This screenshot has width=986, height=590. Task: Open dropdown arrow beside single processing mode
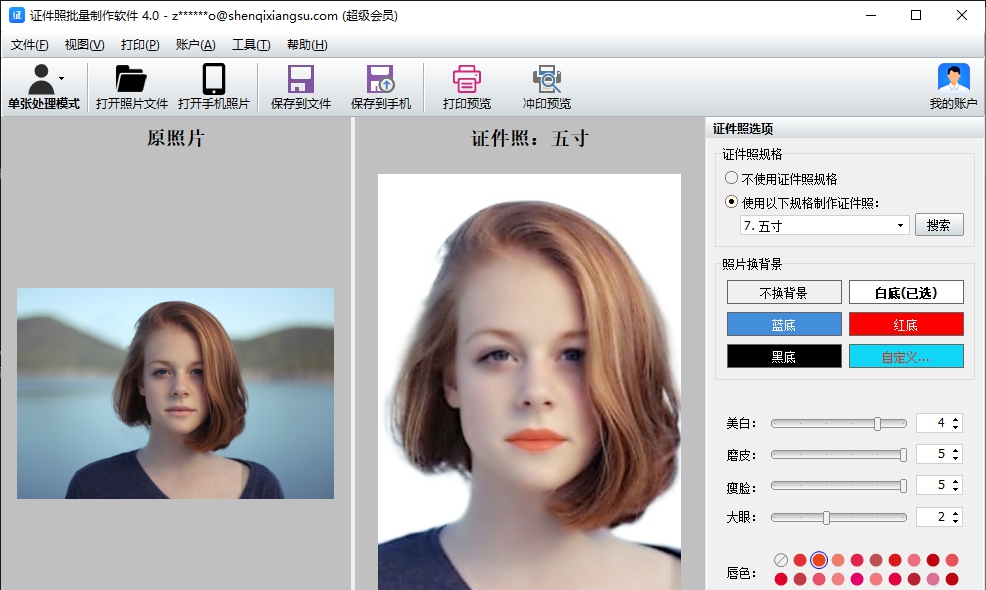coord(62,77)
